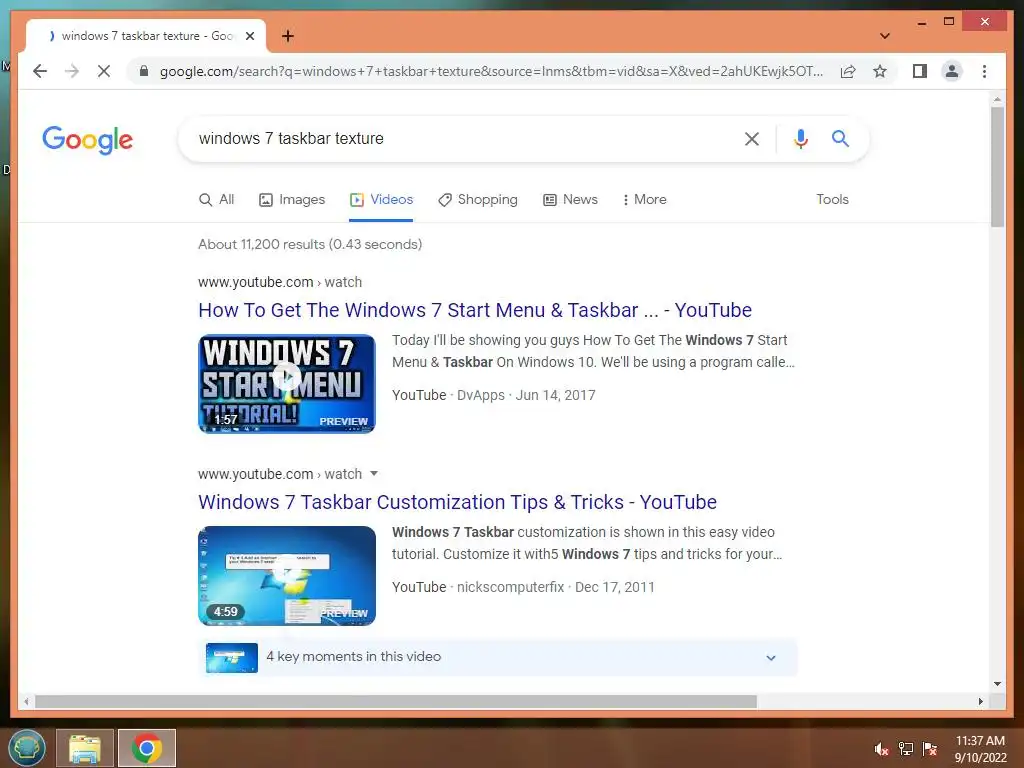Image resolution: width=1024 pixels, height=768 pixels.
Task: Click the second www.youtube.com › watch URL
Action: (x=280, y=474)
